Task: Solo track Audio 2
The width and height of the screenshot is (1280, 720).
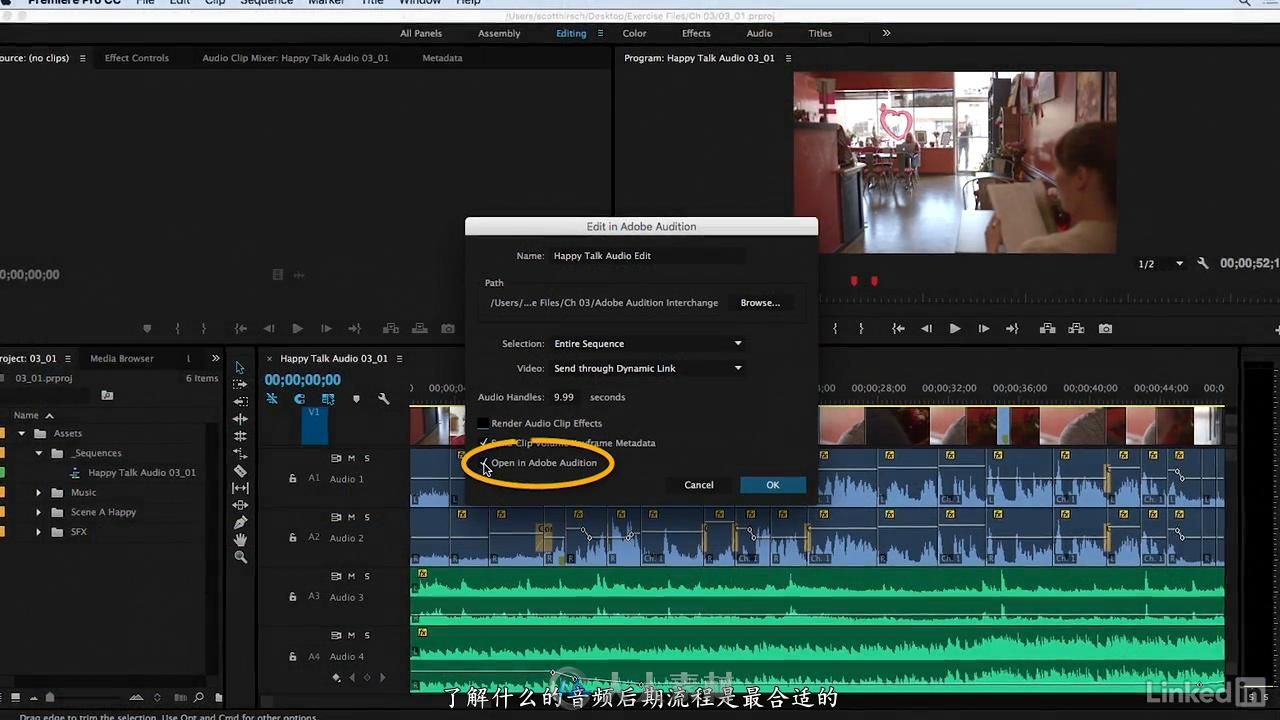Action: point(367,517)
